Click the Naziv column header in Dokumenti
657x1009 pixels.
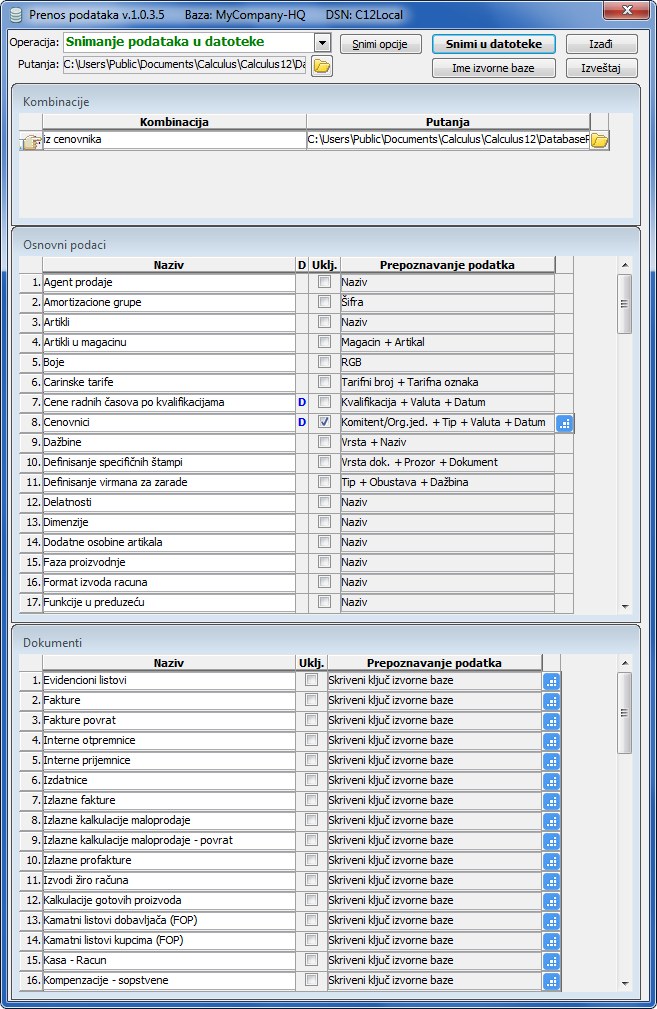tap(169, 662)
